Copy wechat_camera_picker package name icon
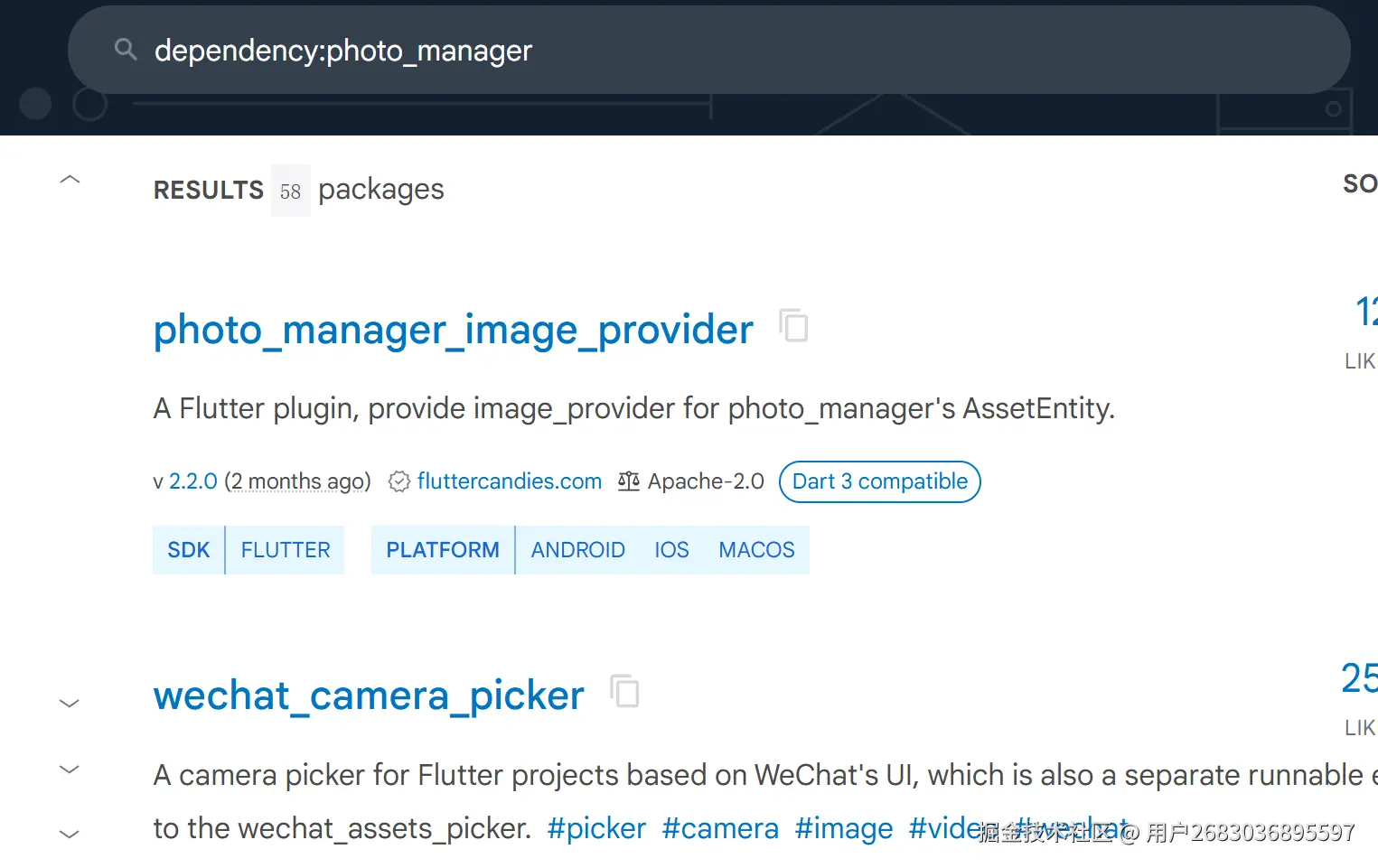 tap(624, 692)
